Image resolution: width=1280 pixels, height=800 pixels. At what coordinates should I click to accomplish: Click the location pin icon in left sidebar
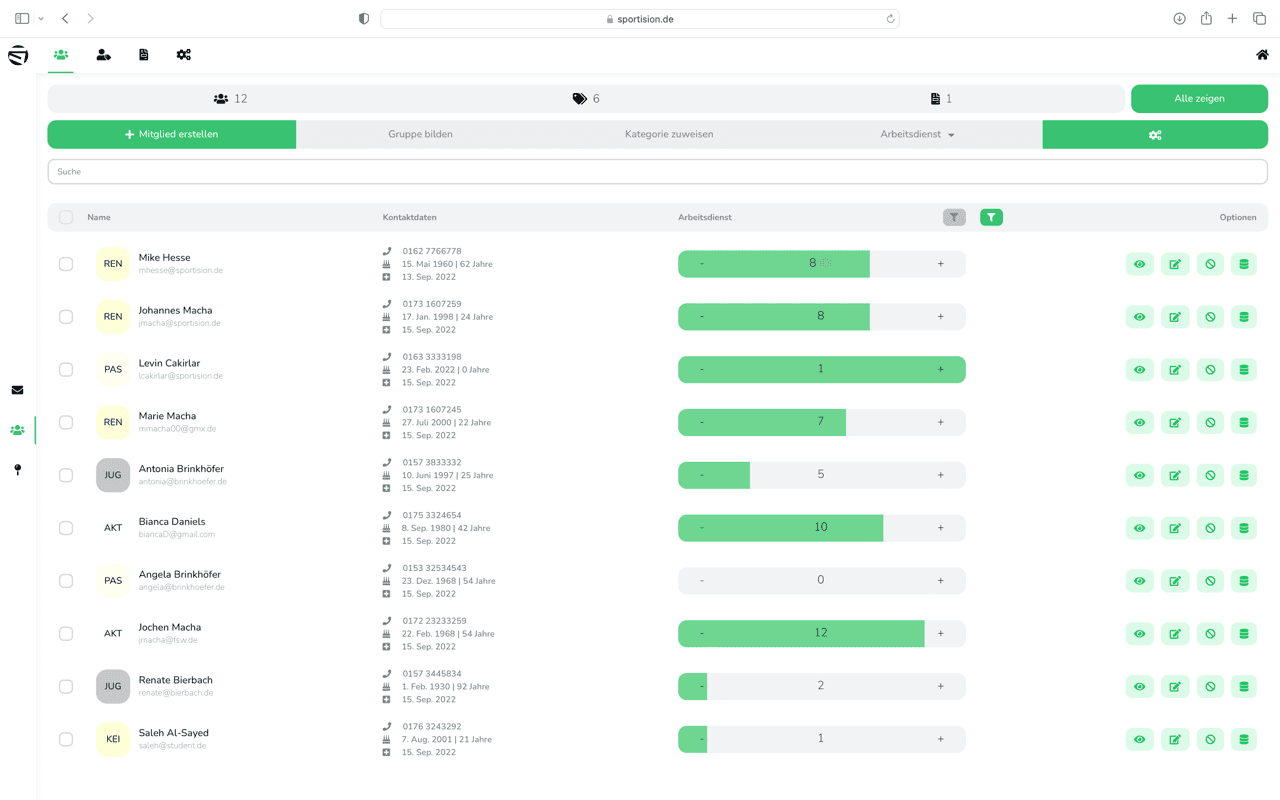(17, 469)
